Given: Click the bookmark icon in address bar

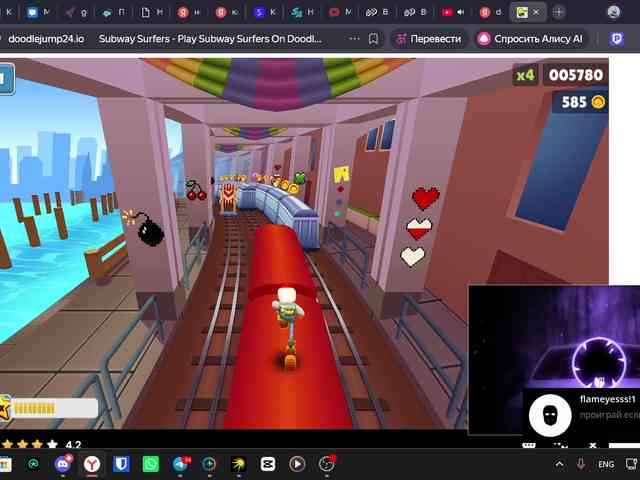Looking at the screenshot, I should 373,39.
